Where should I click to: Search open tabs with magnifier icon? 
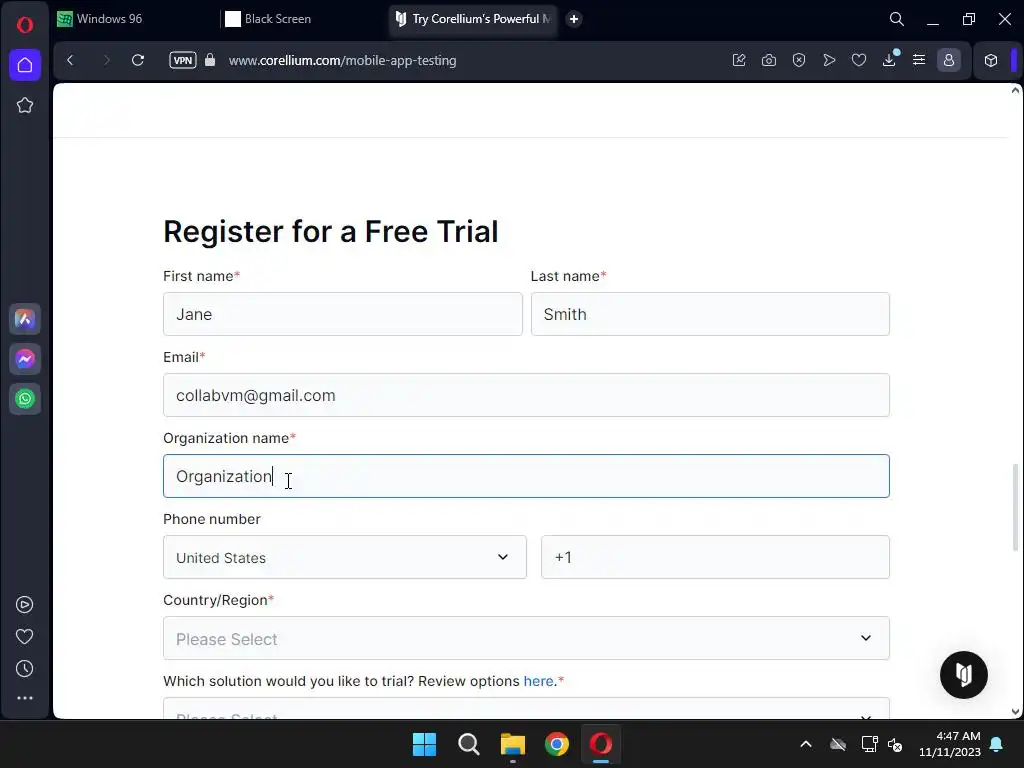(897, 19)
